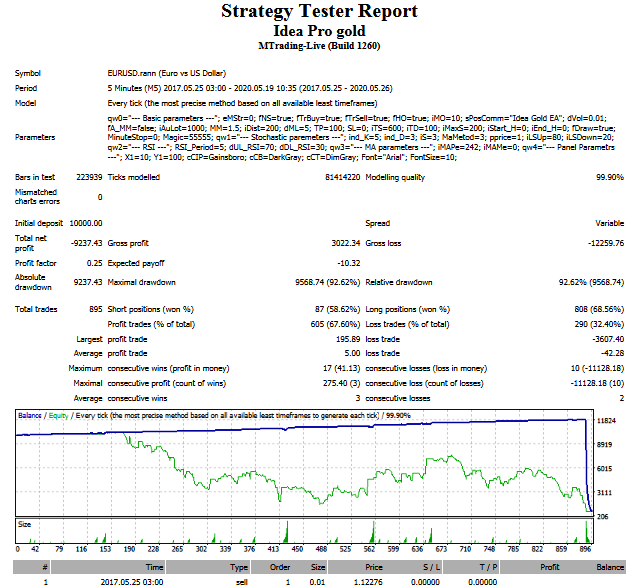
Task: Click the x-axis tick label 153
Action: 105,549
